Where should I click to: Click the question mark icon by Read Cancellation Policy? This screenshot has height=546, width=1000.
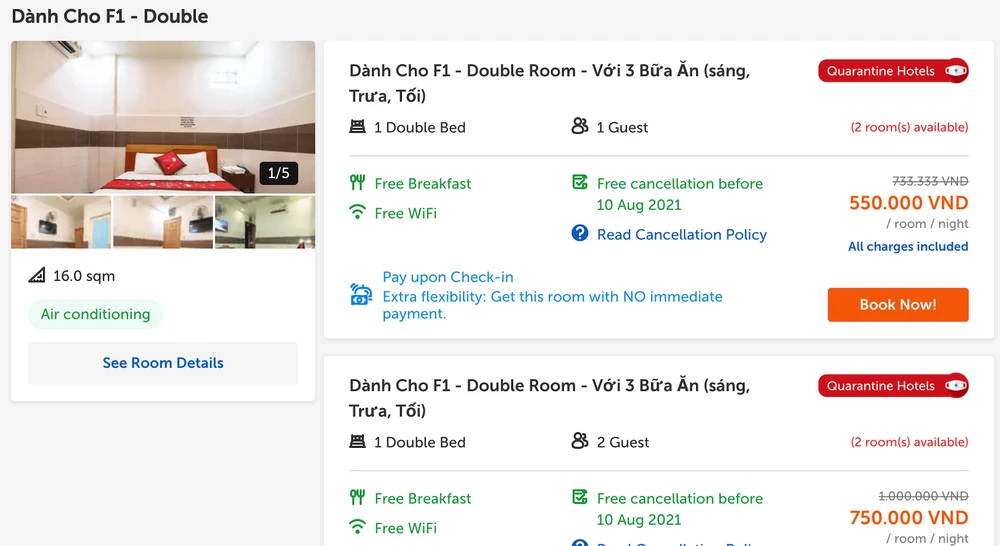tap(580, 234)
